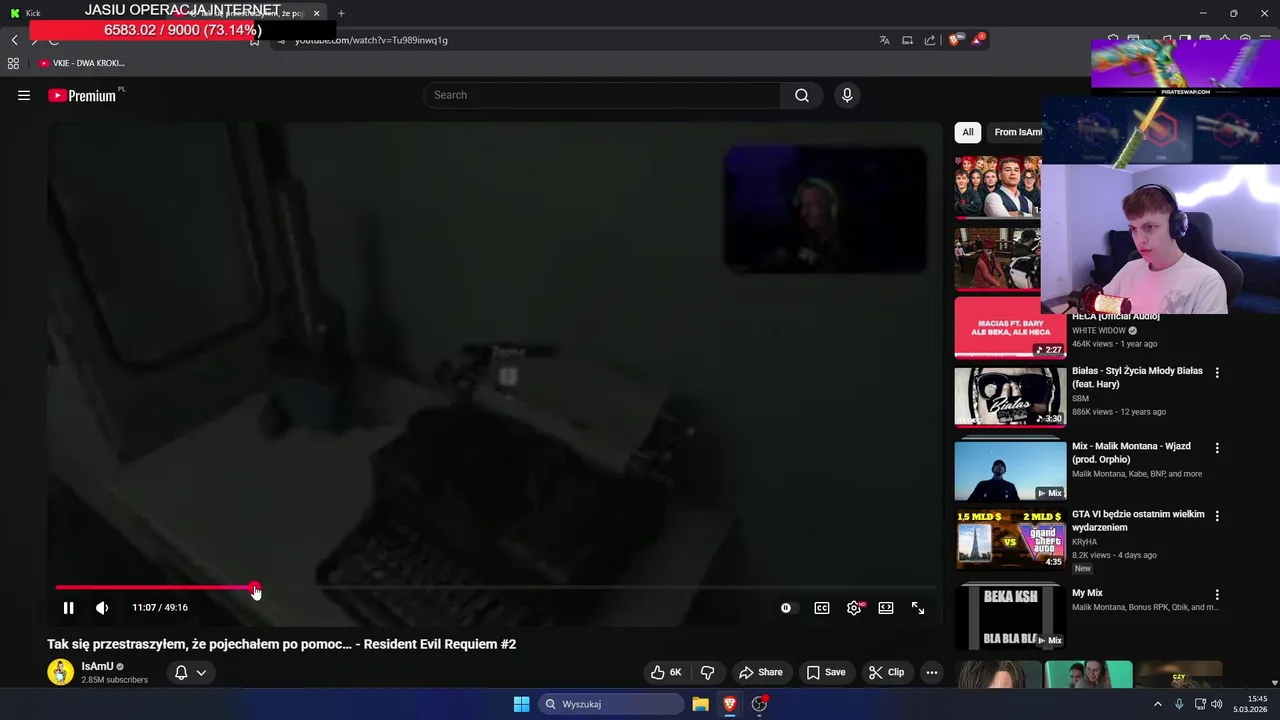
Task: Click the video title Resident Evil Requiem #2
Action: pyautogui.click(x=281, y=644)
